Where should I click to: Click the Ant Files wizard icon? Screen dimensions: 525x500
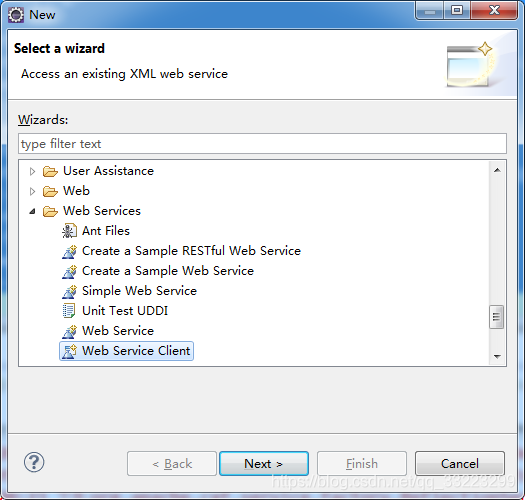69,231
